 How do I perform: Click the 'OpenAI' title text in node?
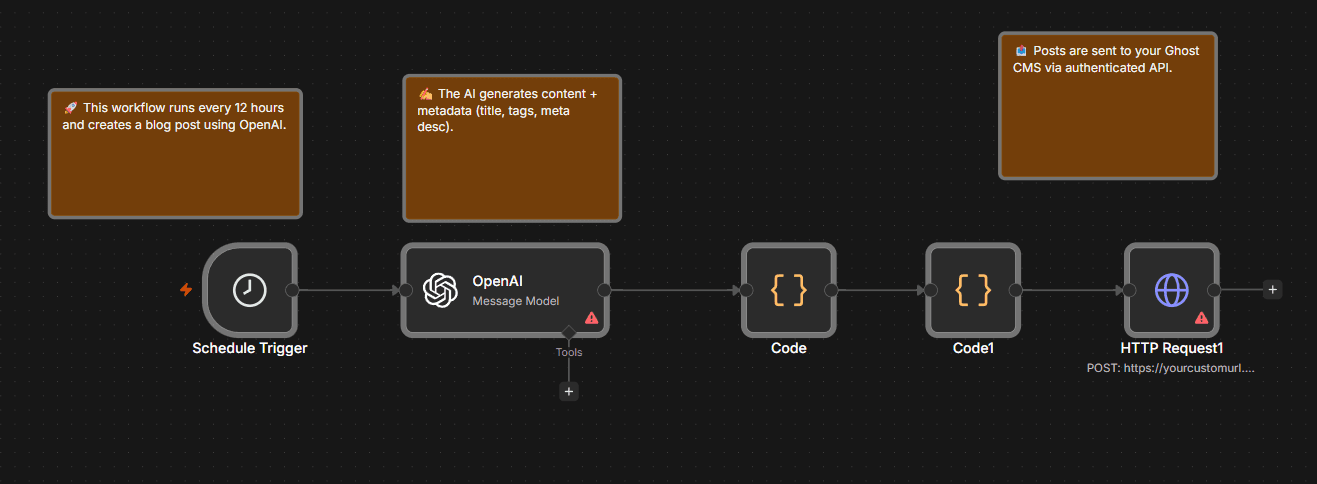click(x=498, y=281)
